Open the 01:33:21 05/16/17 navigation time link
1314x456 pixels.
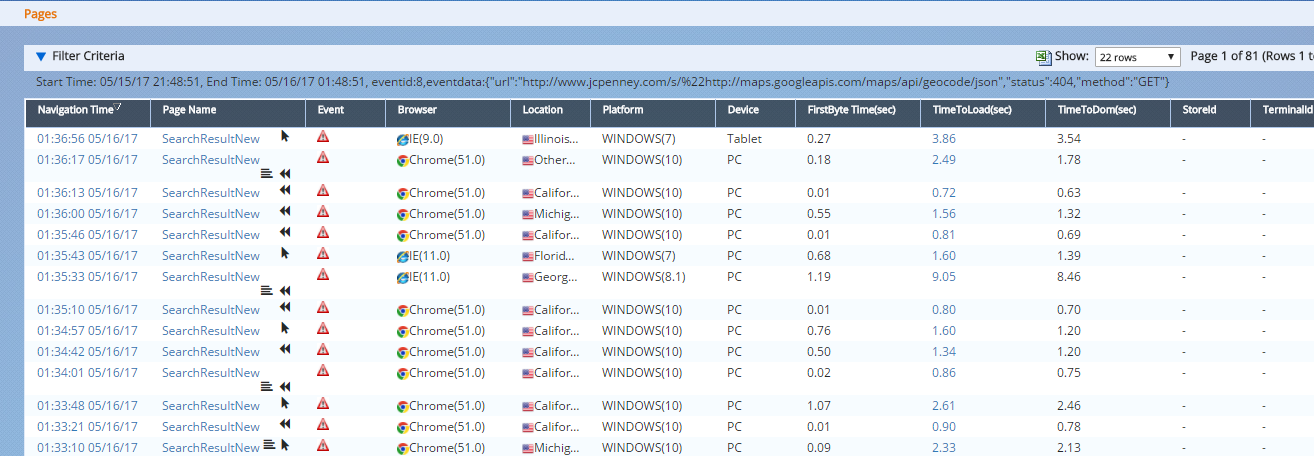pyautogui.click(x=88, y=427)
